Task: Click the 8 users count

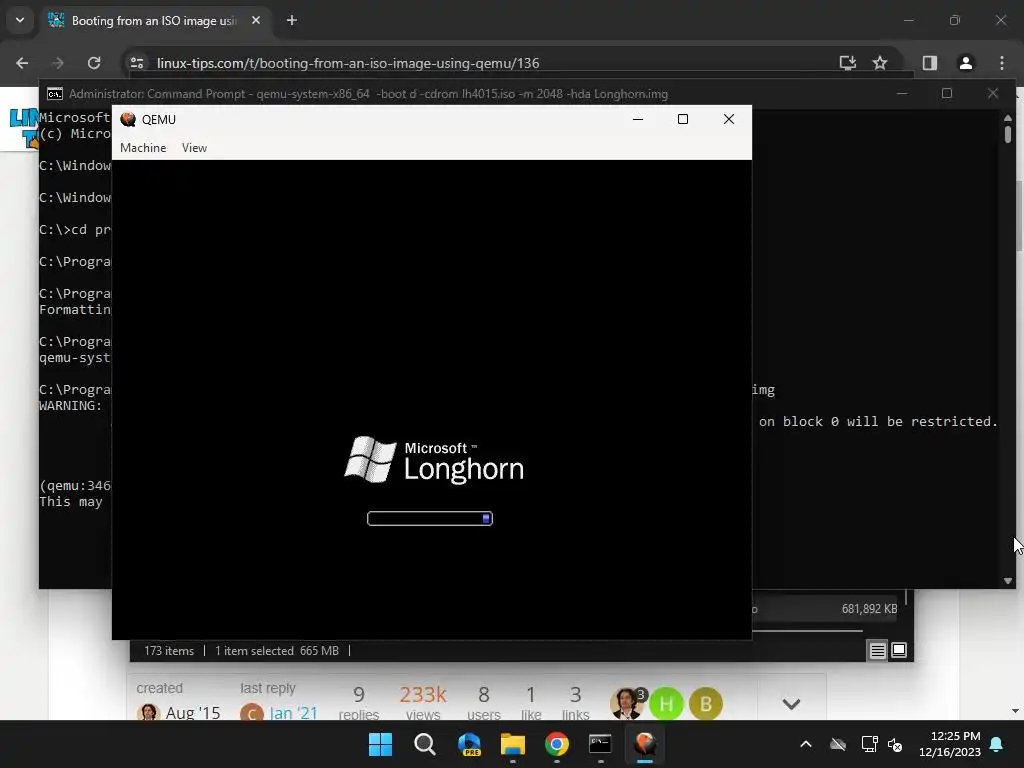Action: point(484,703)
